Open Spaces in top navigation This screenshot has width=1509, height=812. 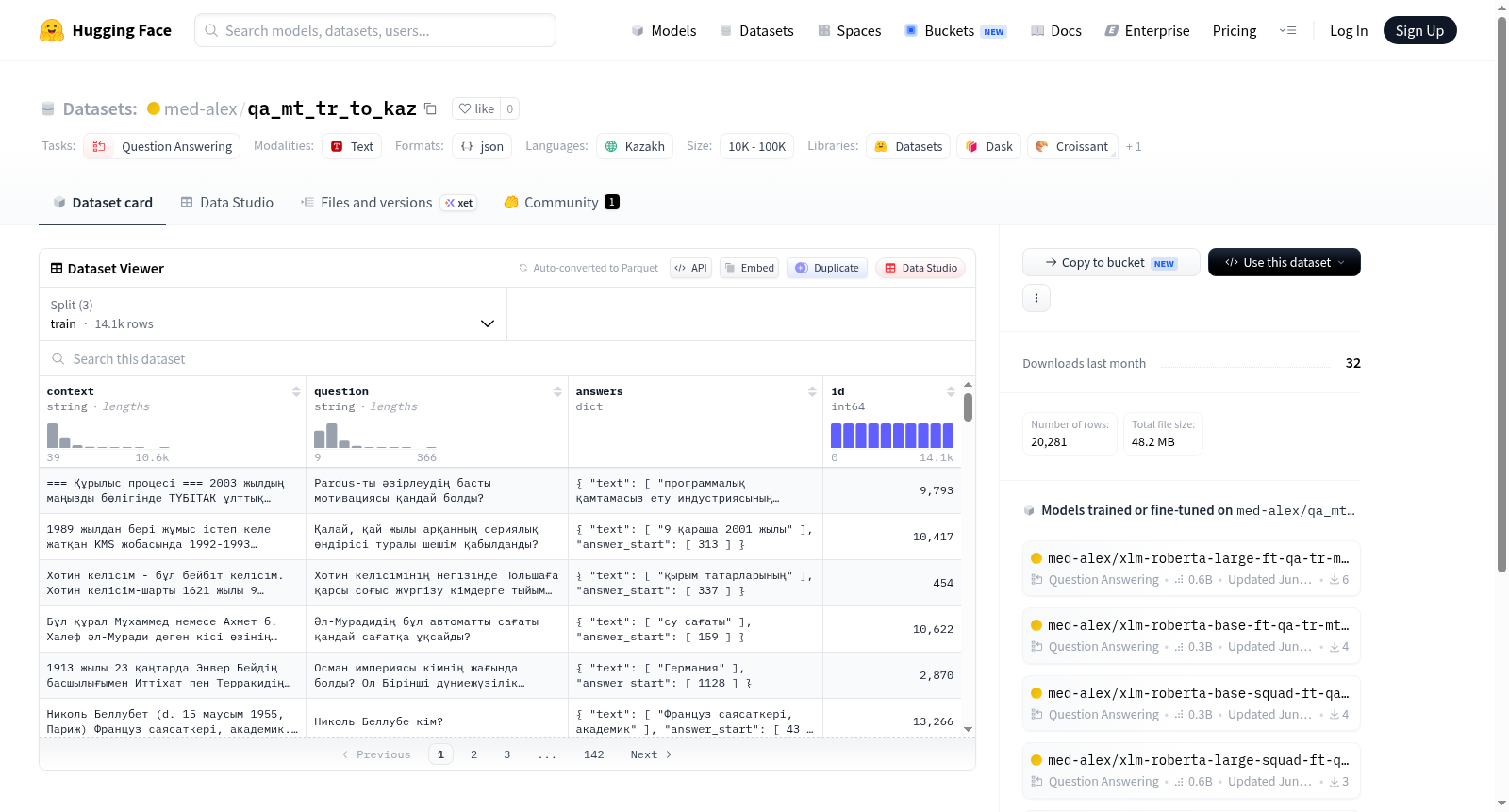849,30
